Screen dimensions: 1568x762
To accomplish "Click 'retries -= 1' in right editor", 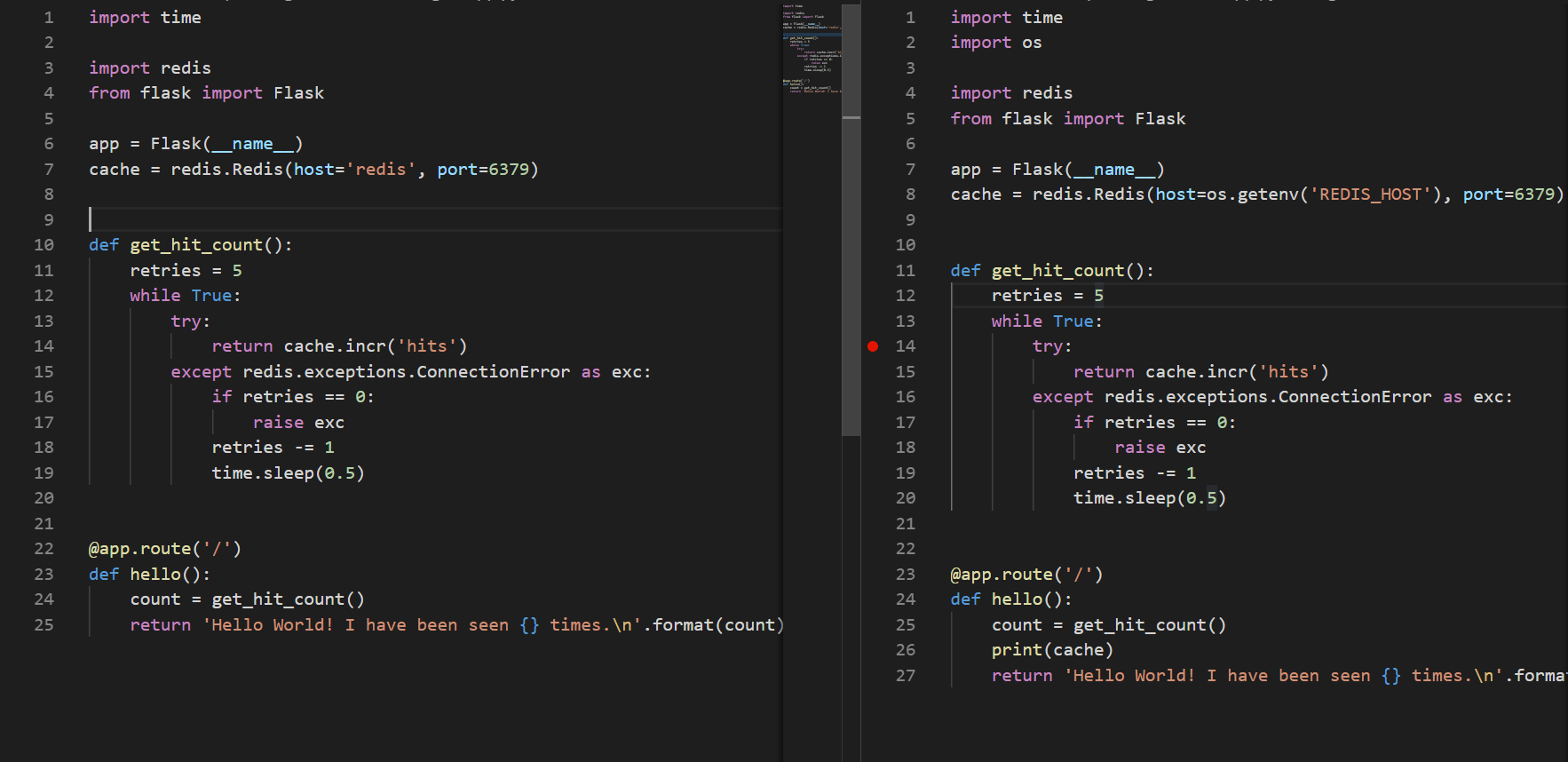I will click(1135, 473).
